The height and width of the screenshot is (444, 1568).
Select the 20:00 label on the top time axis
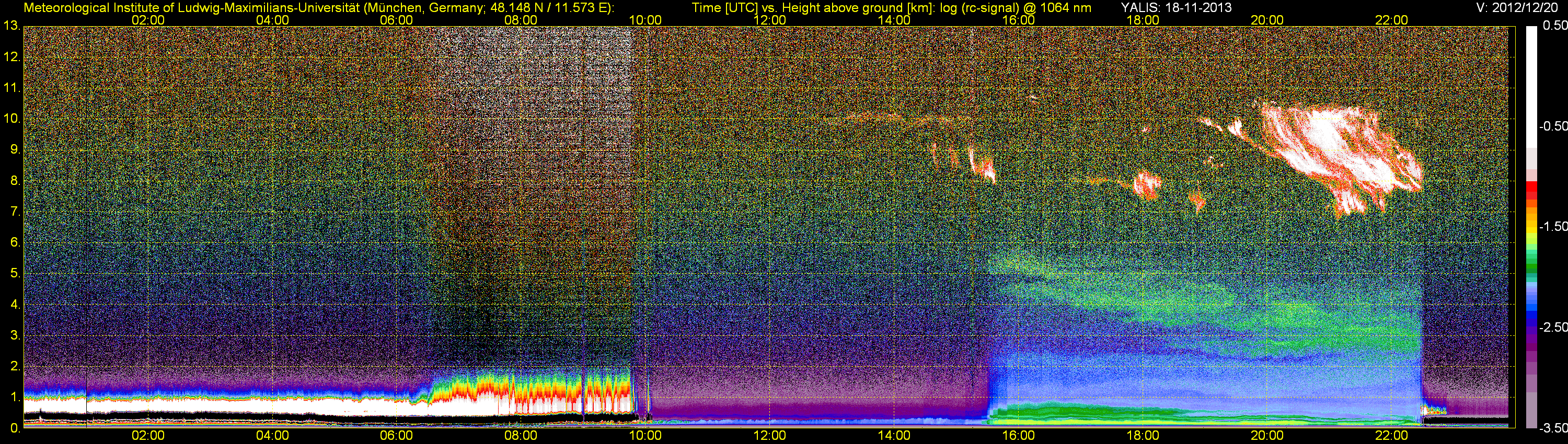(x=1267, y=20)
